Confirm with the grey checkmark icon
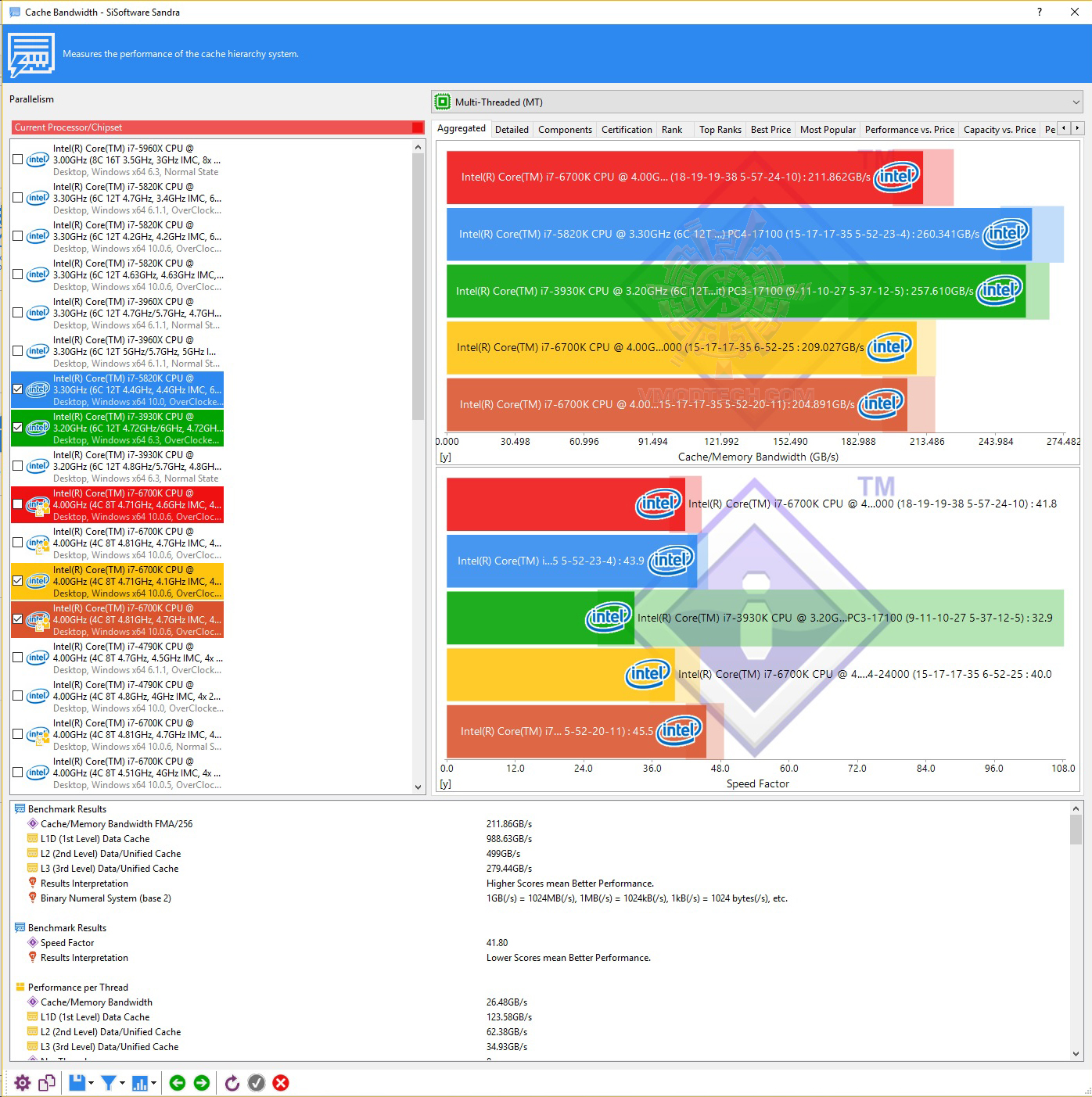This screenshot has height=1097, width=1092. tap(257, 1083)
